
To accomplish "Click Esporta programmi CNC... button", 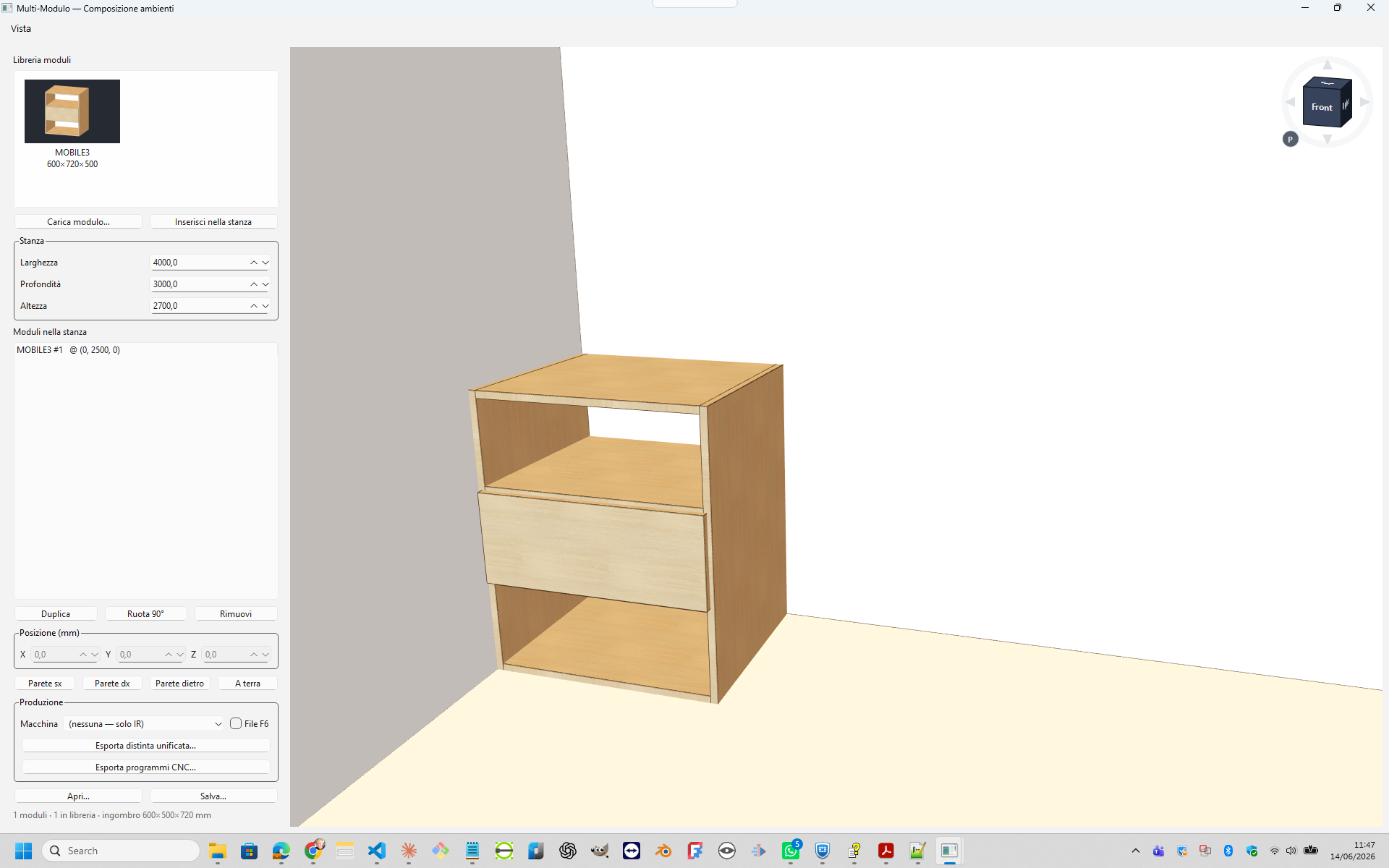I will 145,767.
